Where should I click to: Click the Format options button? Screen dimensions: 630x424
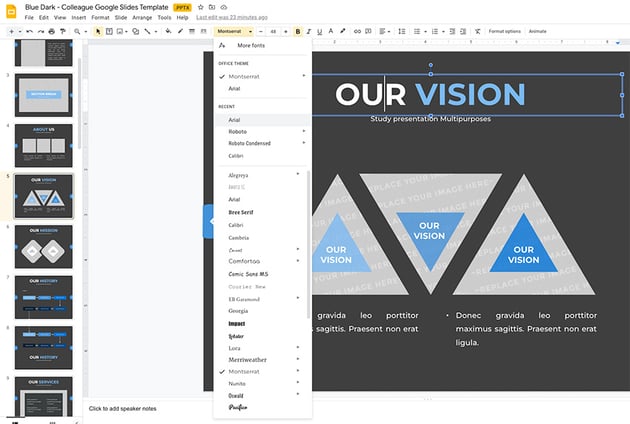[x=504, y=32]
